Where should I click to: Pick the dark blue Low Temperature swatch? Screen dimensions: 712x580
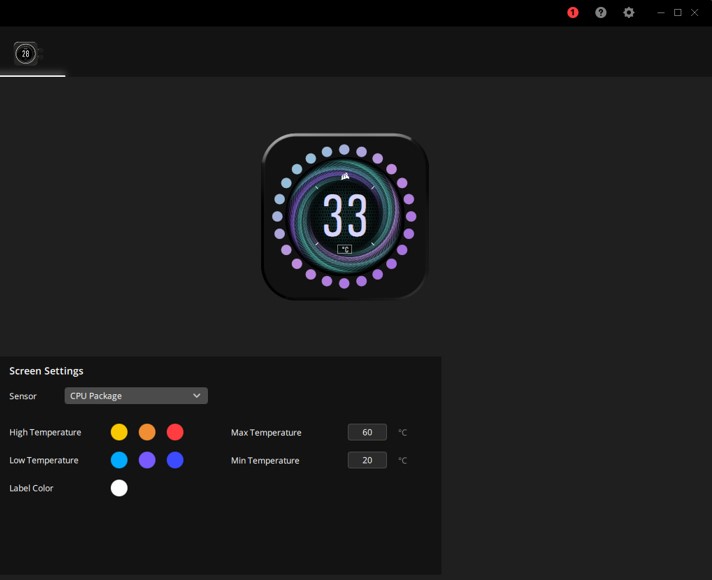pos(175,460)
